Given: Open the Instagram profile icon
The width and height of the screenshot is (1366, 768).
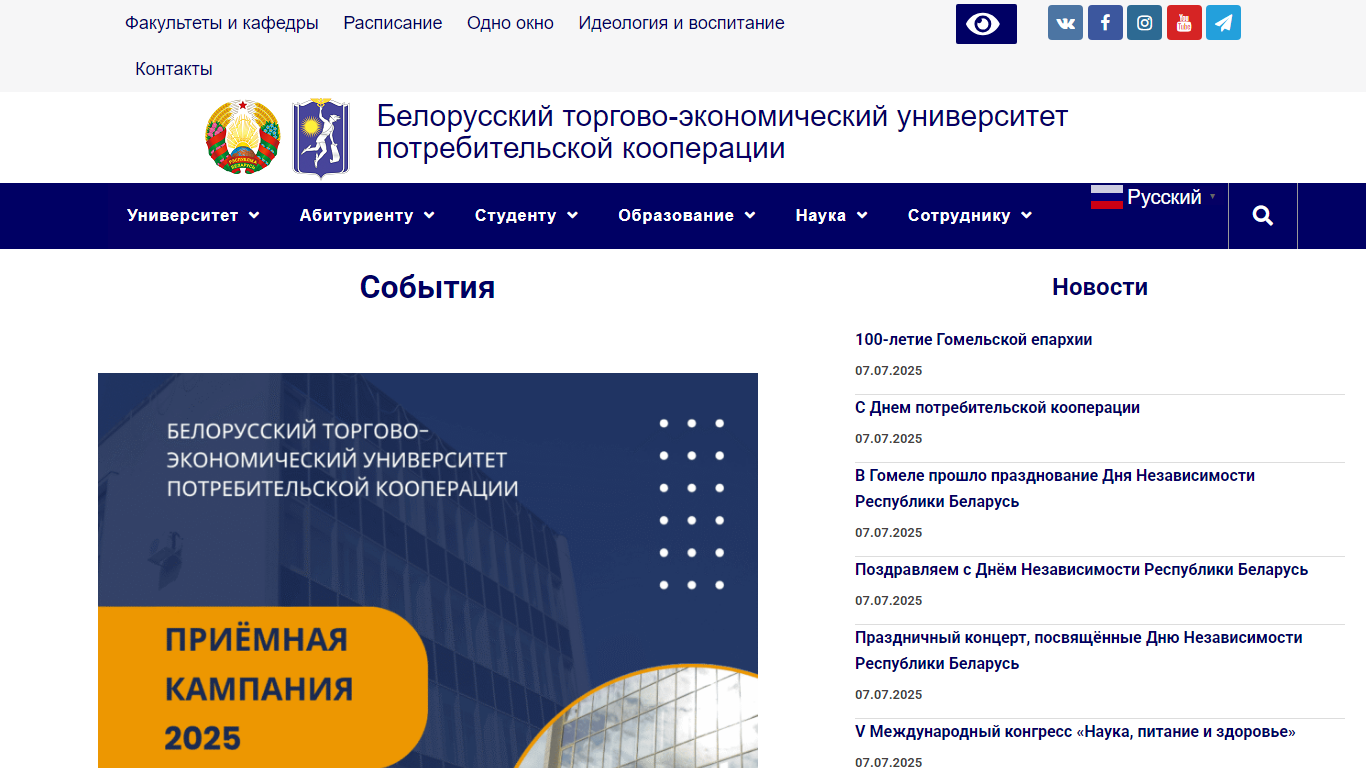Looking at the screenshot, I should [x=1144, y=23].
